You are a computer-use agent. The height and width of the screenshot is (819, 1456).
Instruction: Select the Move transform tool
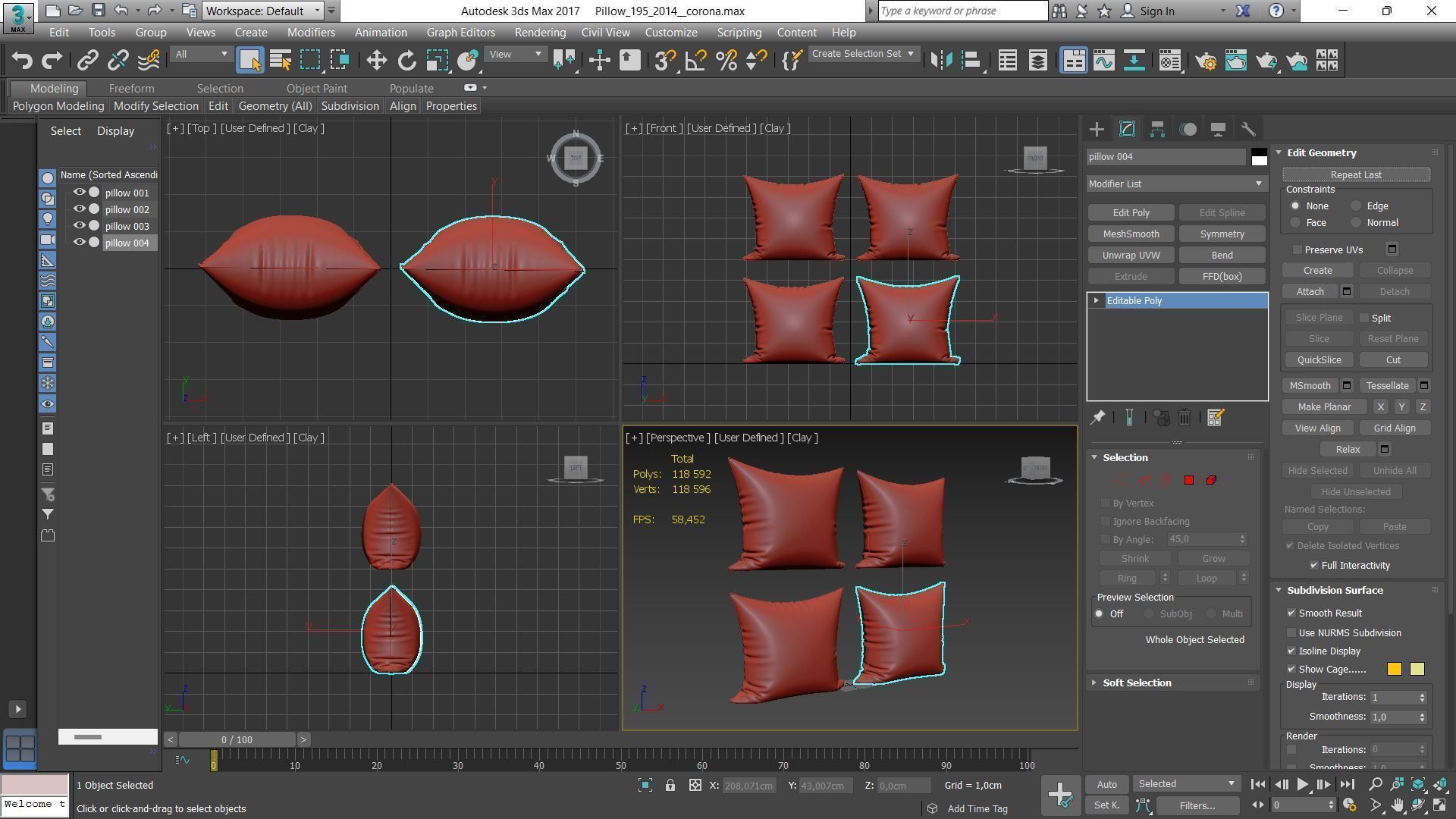[376, 61]
